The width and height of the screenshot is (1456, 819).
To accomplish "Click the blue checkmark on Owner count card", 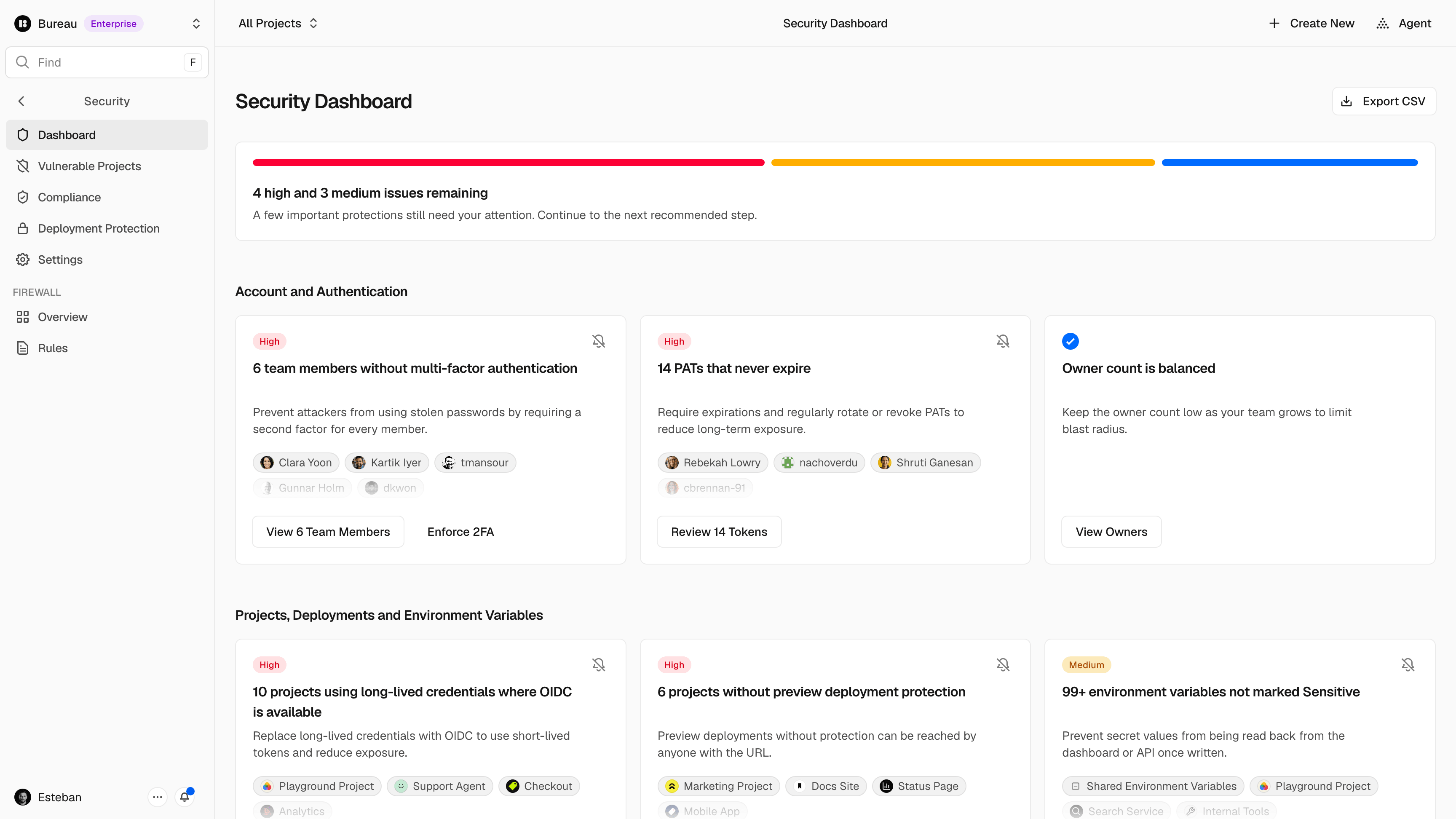I will click(1070, 341).
